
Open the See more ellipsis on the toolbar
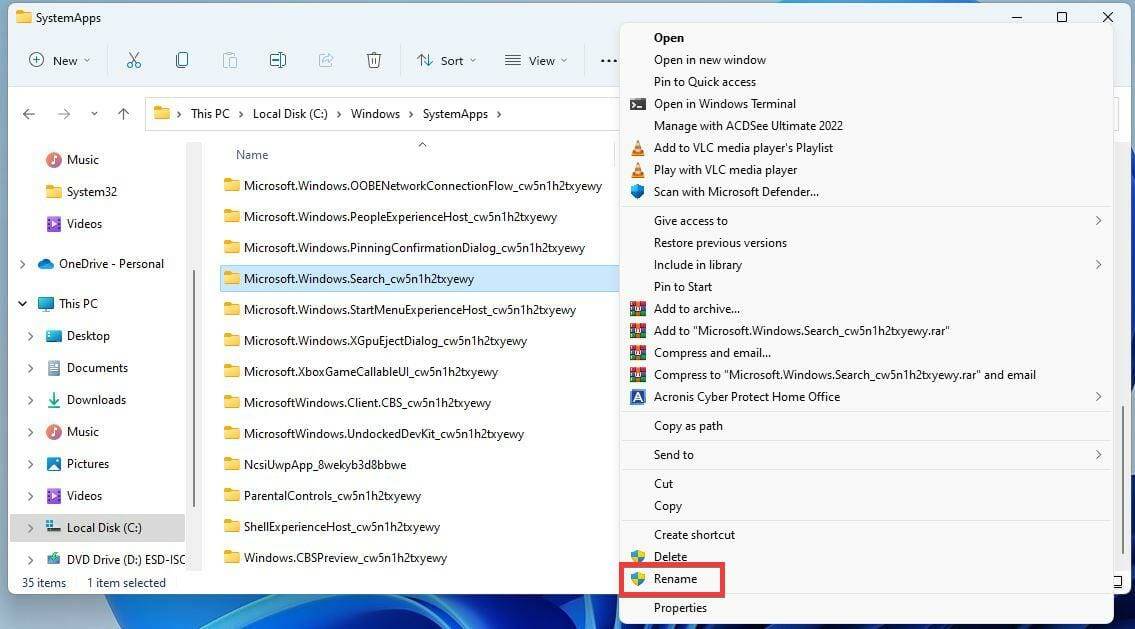click(608, 60)
